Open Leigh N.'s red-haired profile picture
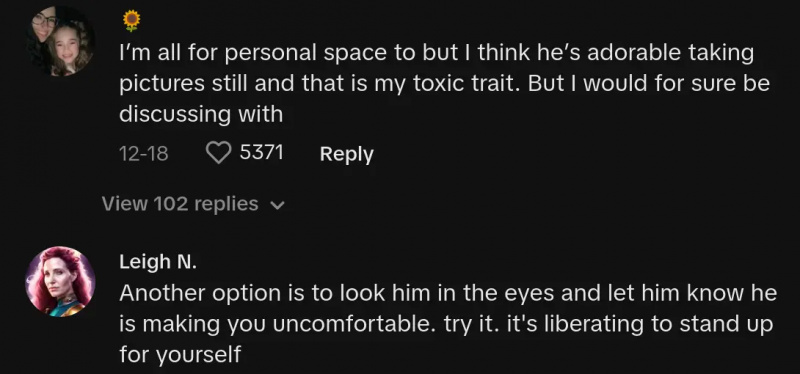800x374 pixels. coord(60,281)
